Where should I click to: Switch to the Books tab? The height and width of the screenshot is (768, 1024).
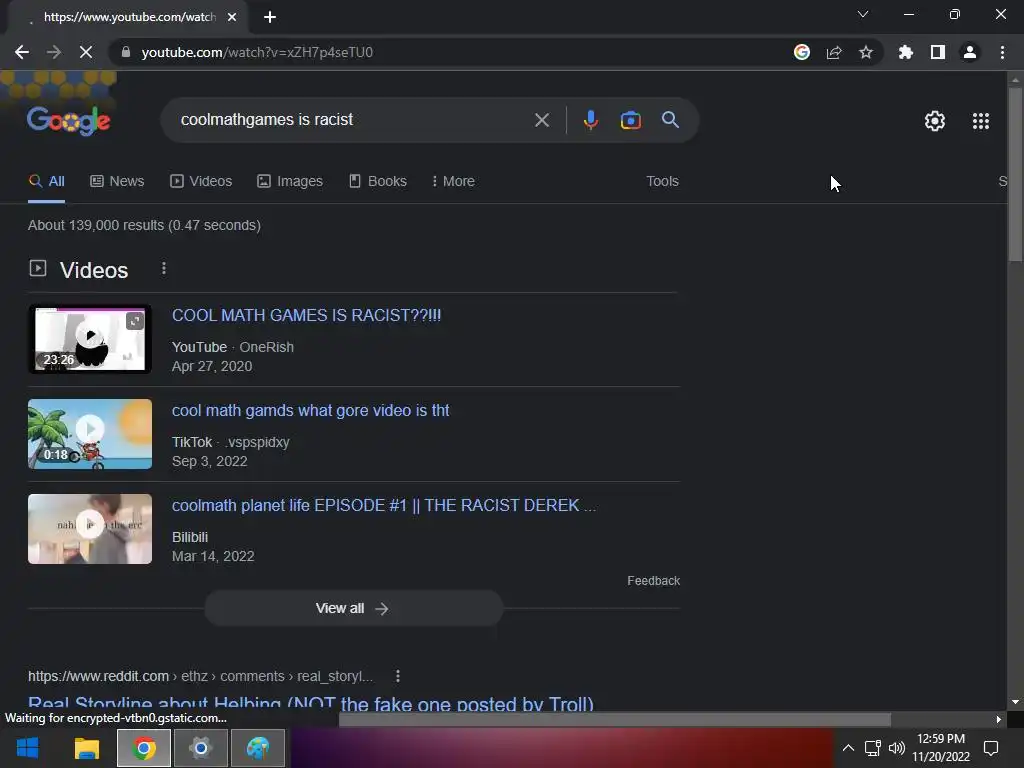click(378, 182)
